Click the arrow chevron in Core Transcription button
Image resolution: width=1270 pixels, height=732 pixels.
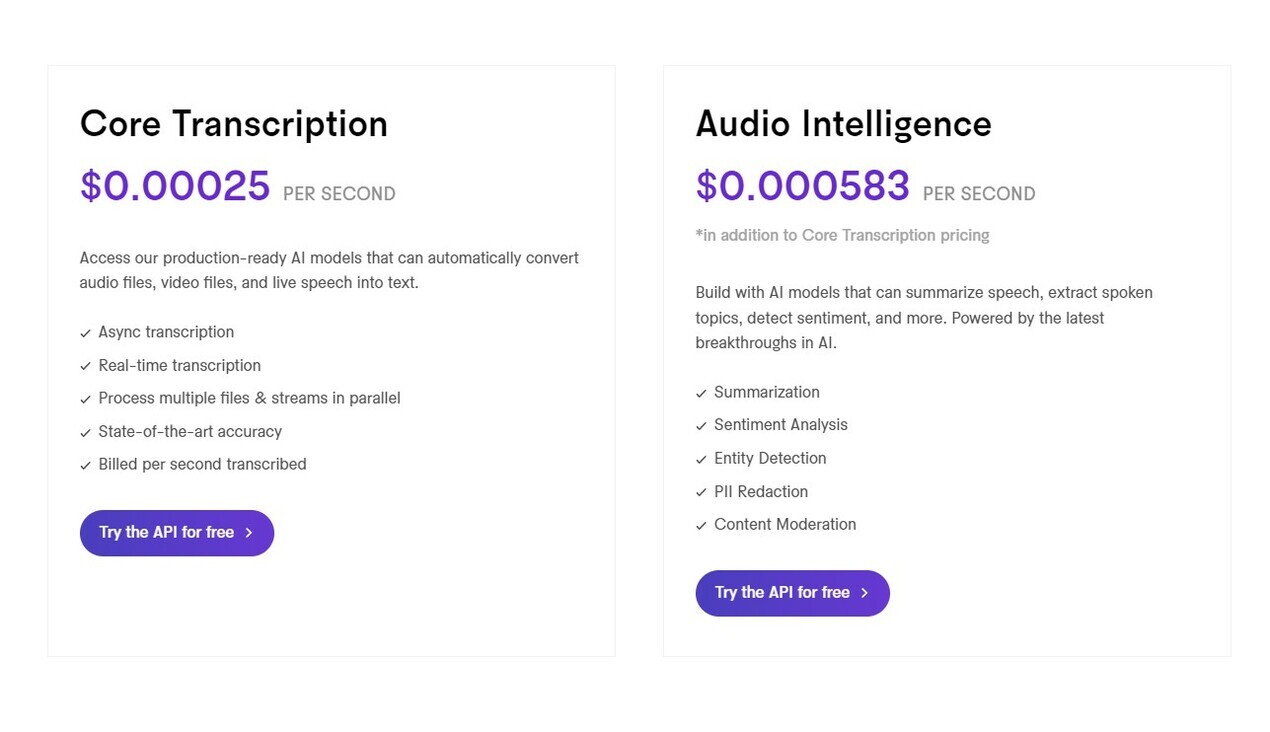point(249,533)
